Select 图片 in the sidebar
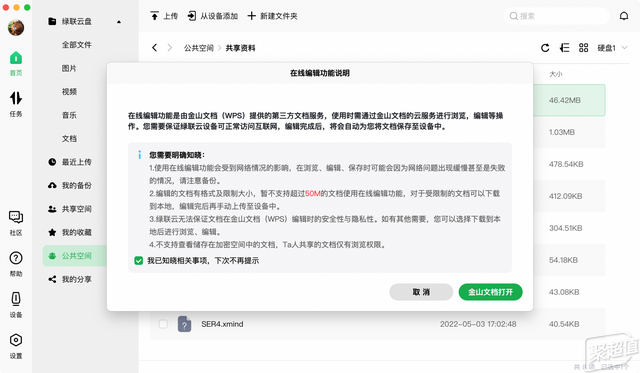 coord(69,68)
